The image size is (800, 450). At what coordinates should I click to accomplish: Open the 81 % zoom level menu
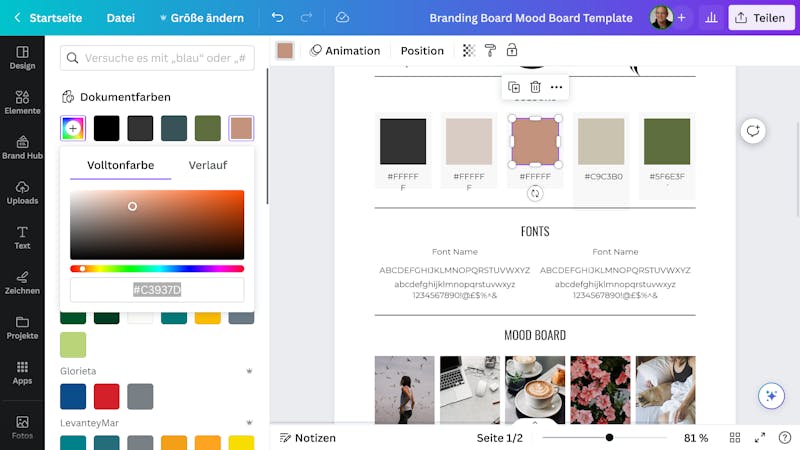click(x=696, y=438)
